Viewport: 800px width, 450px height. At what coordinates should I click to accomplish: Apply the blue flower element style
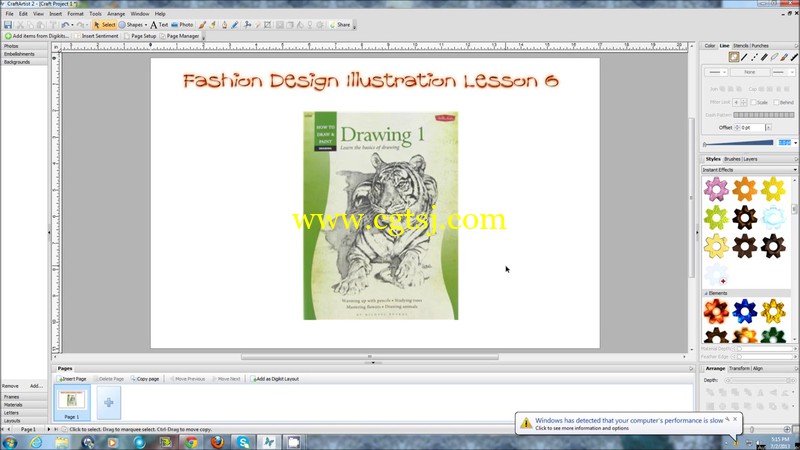(x=744, y=311)
